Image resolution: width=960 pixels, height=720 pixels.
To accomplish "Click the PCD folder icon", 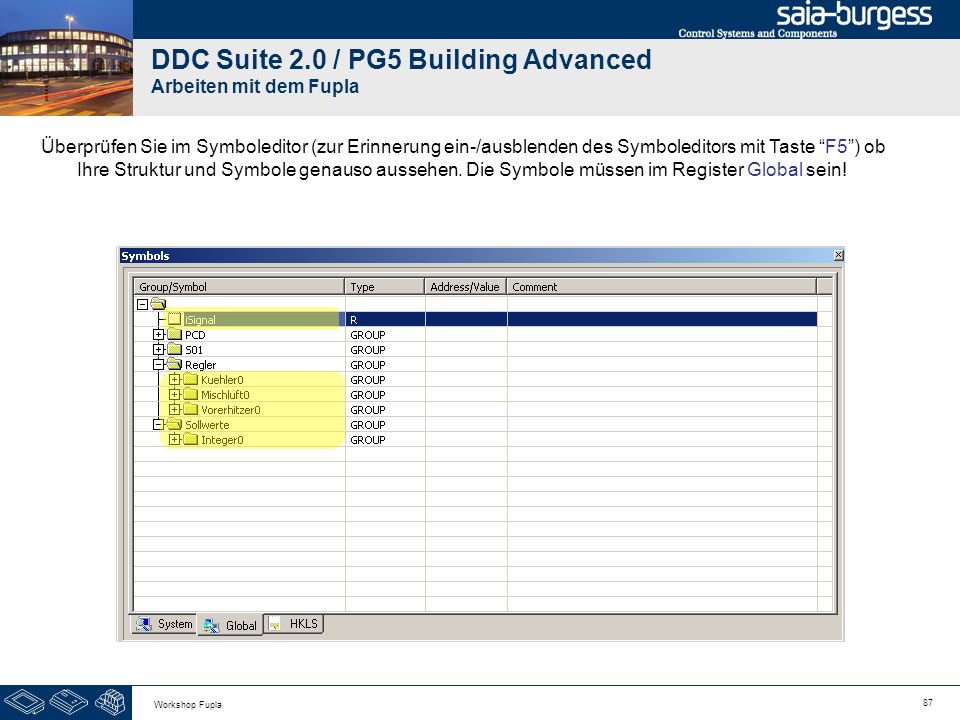I will point(175,334).
